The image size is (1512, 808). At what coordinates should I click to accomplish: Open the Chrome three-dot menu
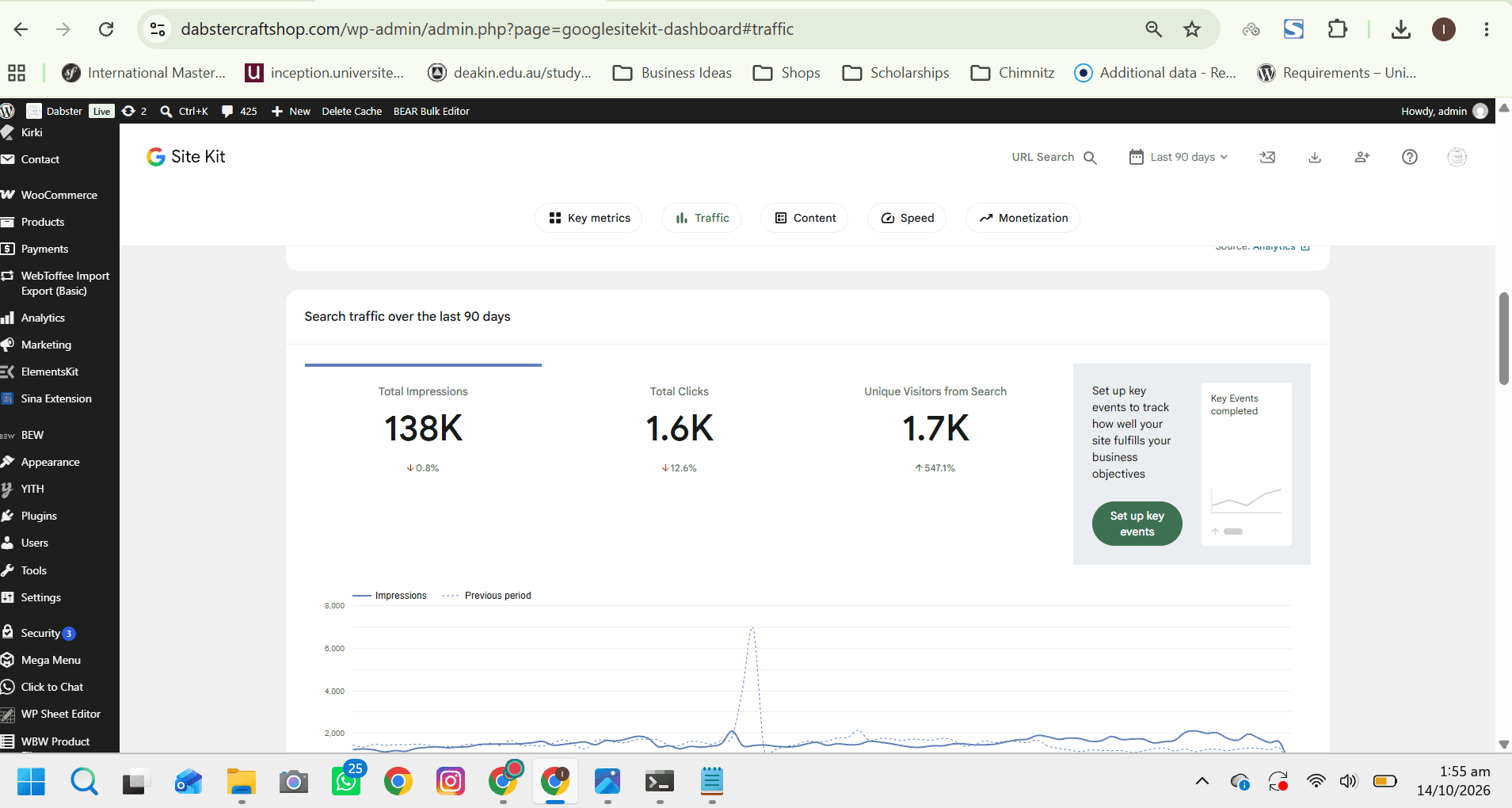tap(1487, 29)
